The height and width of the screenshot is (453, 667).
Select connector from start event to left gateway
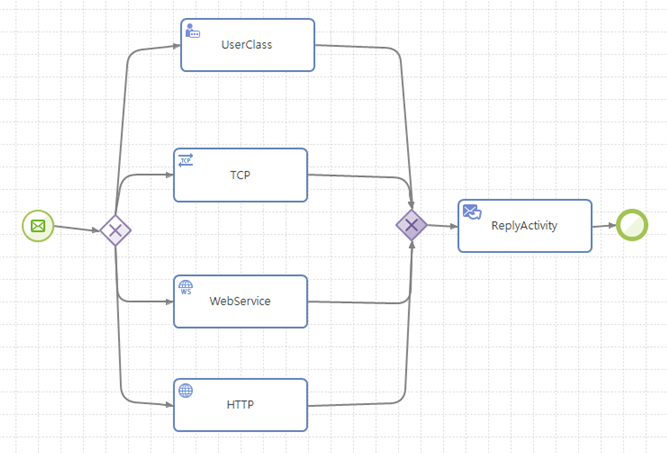pyautogui.click(x=76, y=228)
